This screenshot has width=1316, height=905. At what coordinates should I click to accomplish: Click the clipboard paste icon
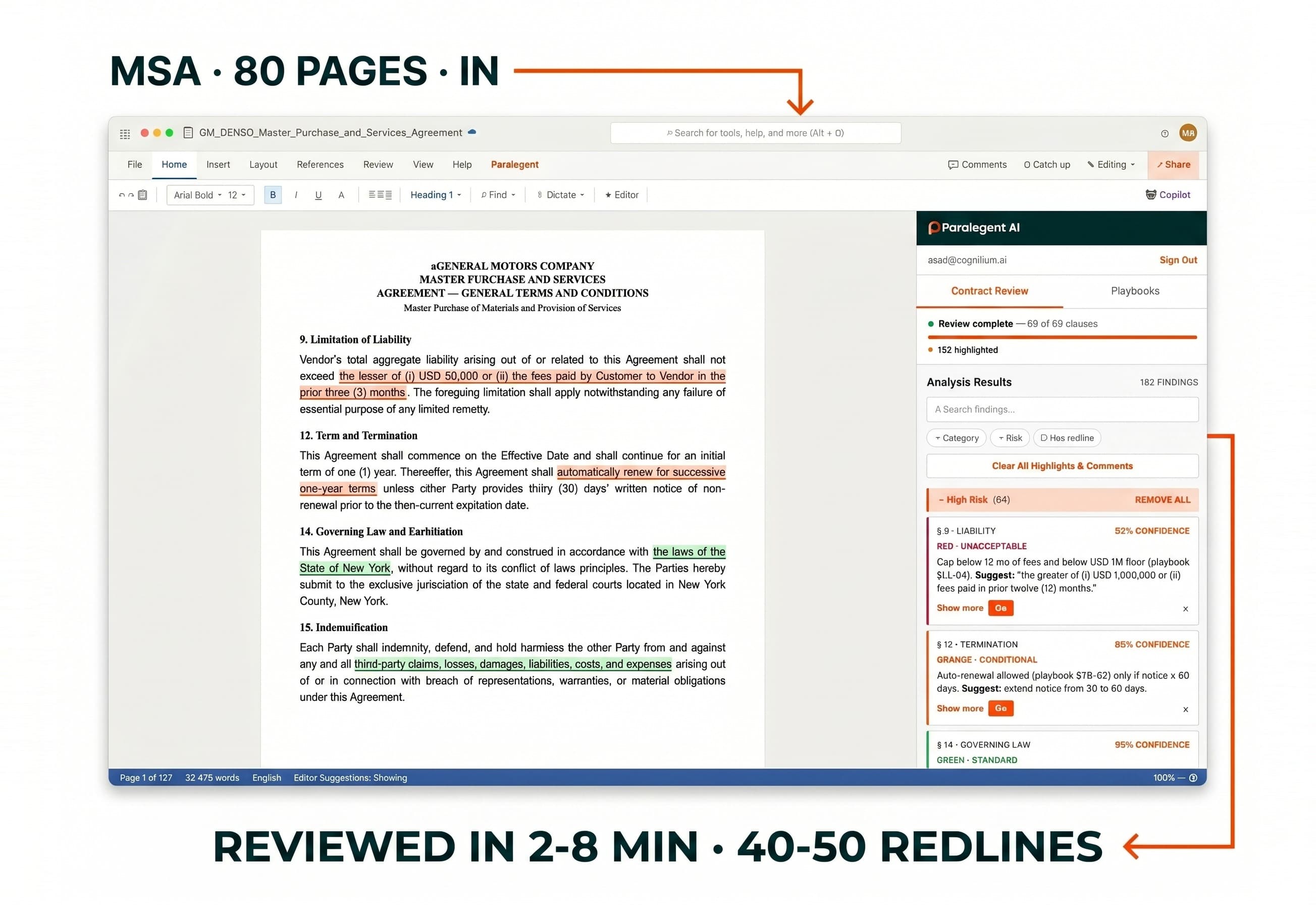click(143, 195)
